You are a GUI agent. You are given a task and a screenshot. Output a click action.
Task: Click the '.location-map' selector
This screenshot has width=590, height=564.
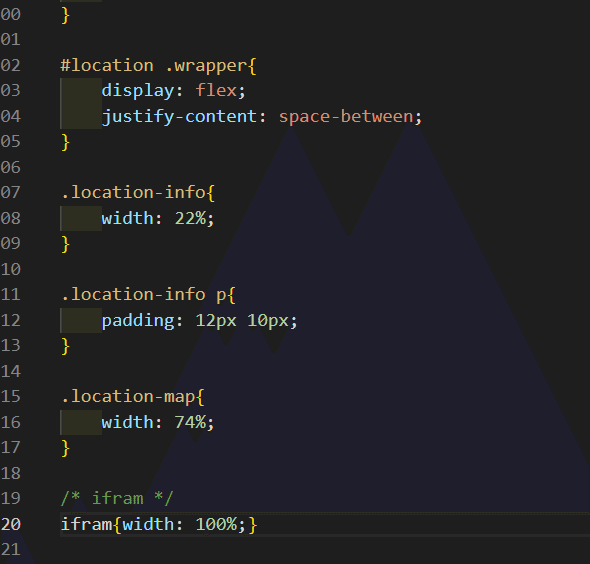pyautogui.click(x=128, y=397)
